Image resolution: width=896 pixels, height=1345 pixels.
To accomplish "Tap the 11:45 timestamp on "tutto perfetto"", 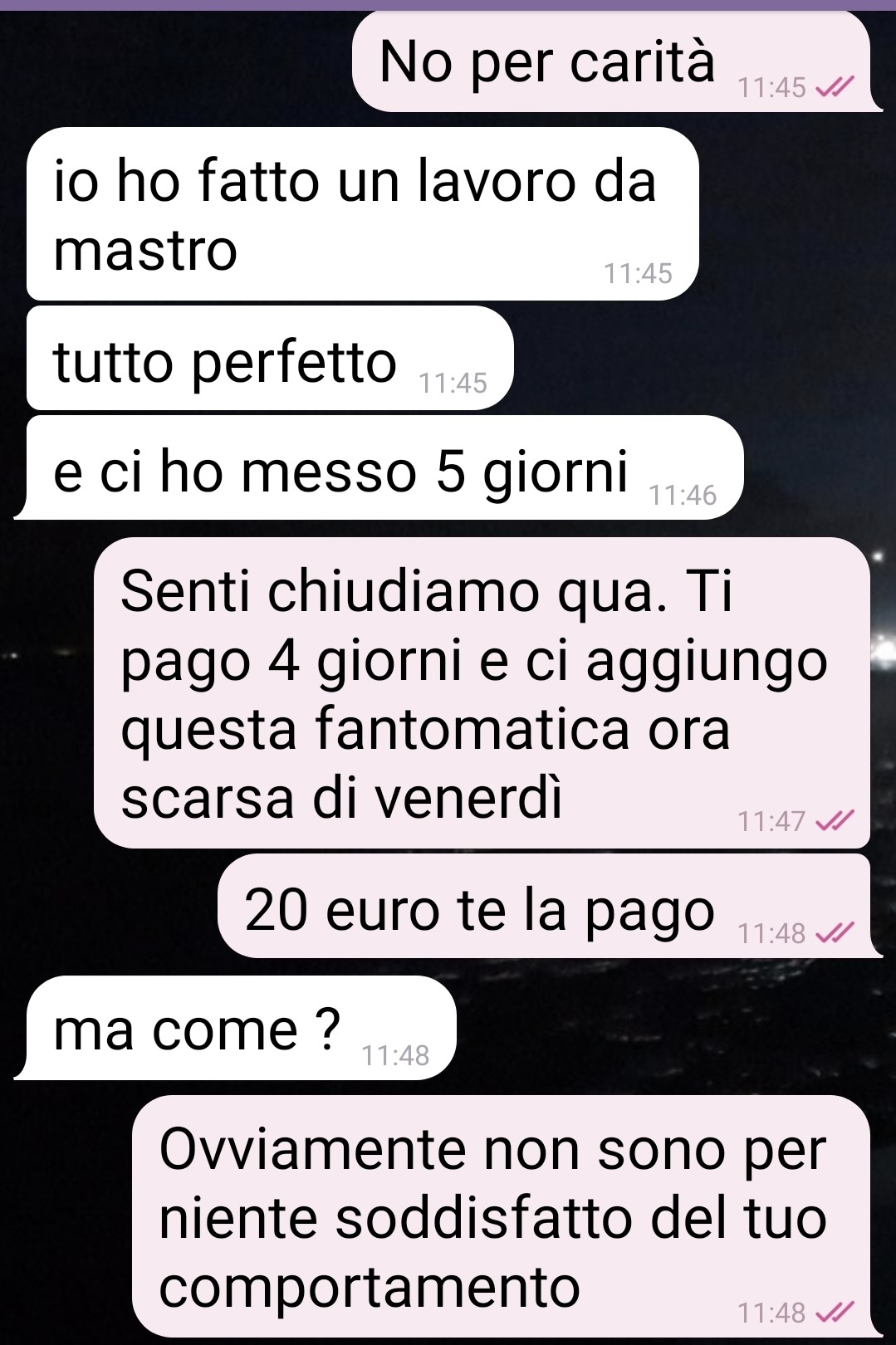I will tap(453, 383).
